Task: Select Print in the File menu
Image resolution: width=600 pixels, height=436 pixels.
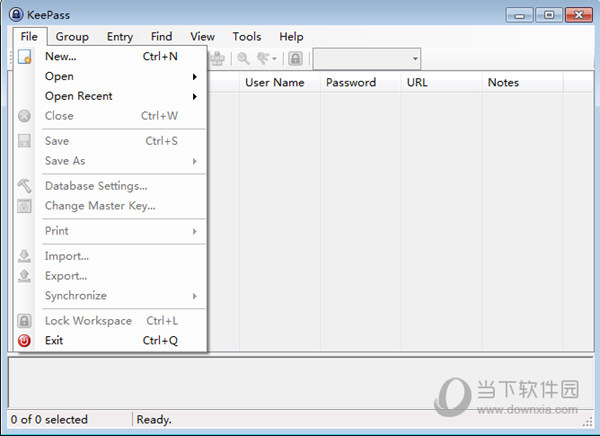Action: click(111, 231)
